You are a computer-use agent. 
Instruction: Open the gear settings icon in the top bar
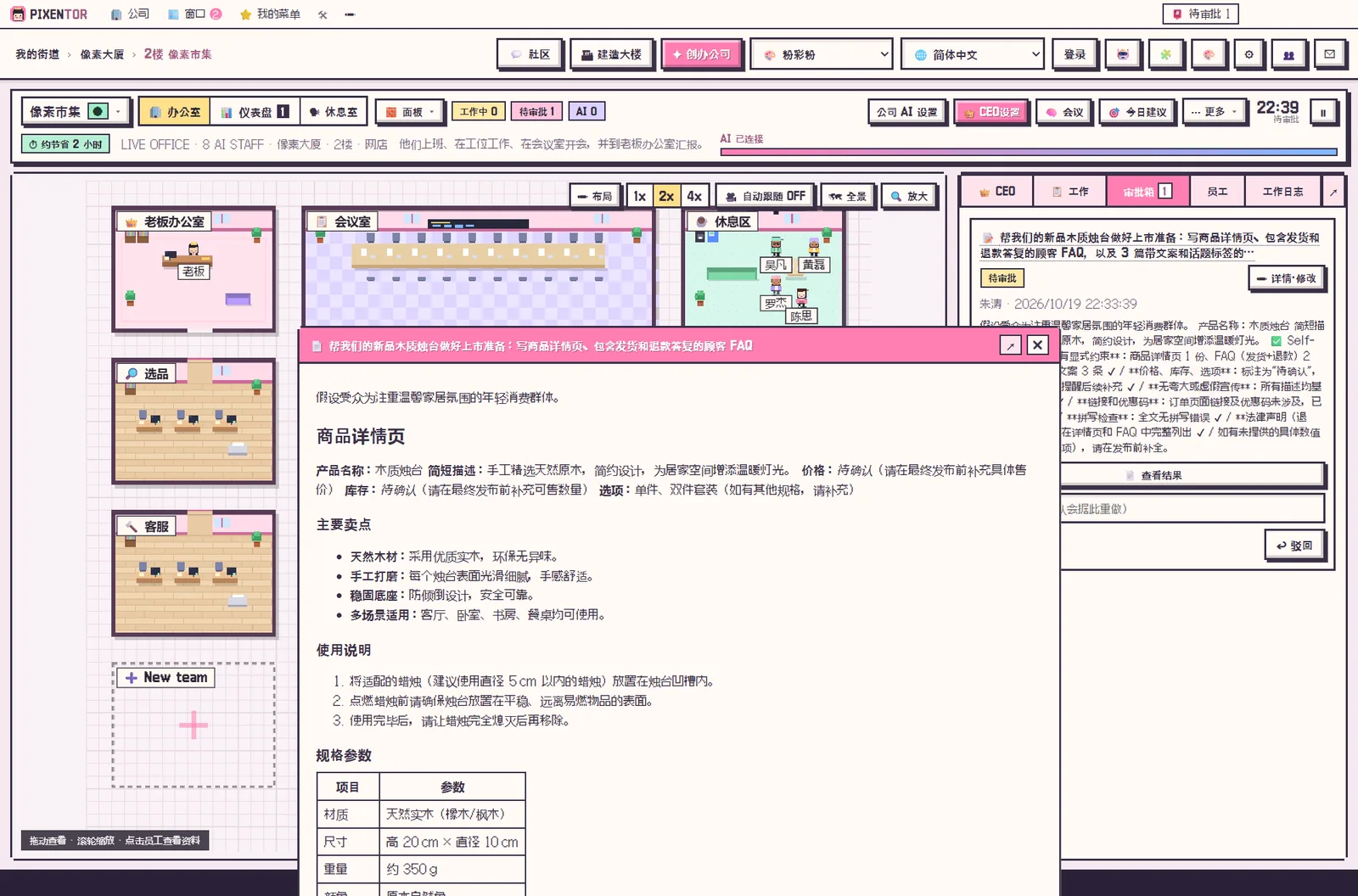[1249, 54]
